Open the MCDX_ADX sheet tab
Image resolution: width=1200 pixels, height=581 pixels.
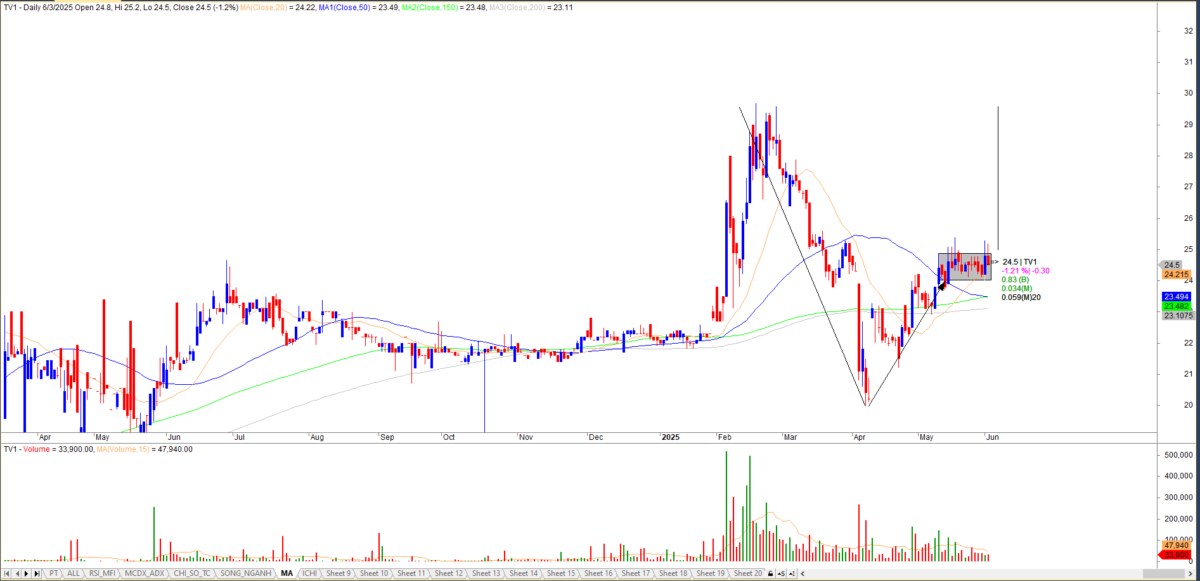tap(143, 573)
